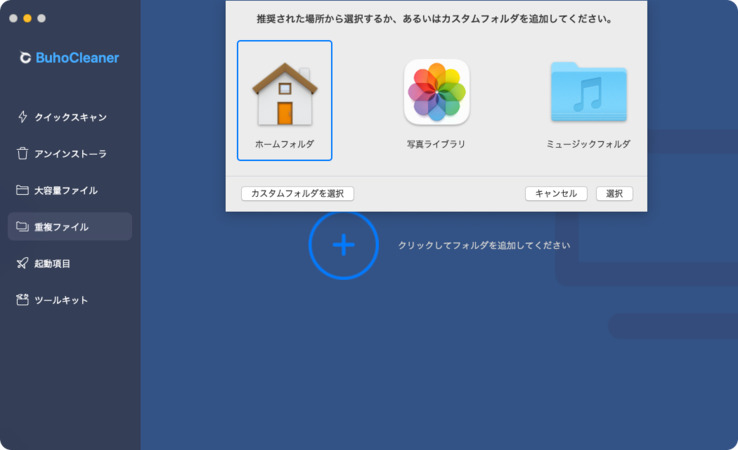This screenshot has width=738, height=450.
Task: Click the yellow minimize window button
Action: click(x=27, y=18)
